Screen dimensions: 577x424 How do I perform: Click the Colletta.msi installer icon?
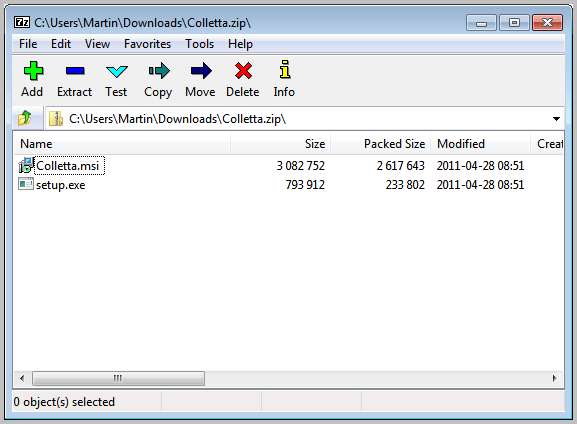coord(25,166)
